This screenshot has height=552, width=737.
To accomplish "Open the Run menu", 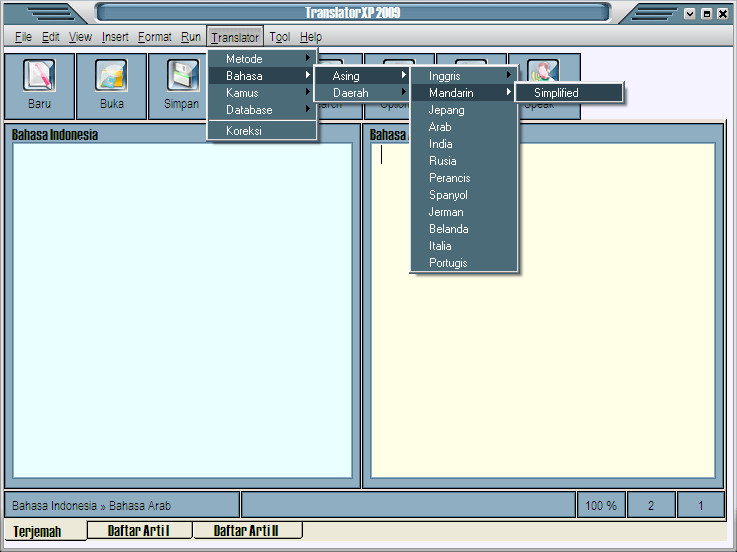I will click(191, 37).
